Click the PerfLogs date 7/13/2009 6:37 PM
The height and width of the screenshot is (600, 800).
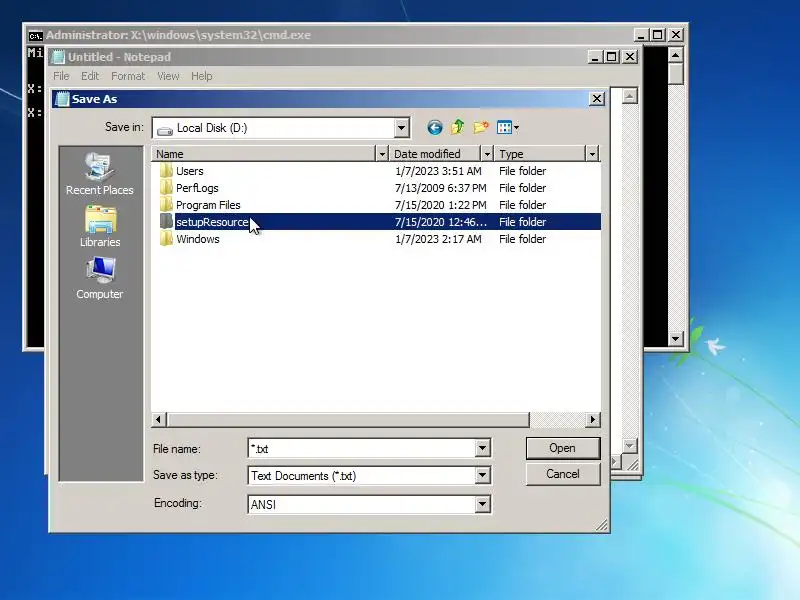point(440,188)
